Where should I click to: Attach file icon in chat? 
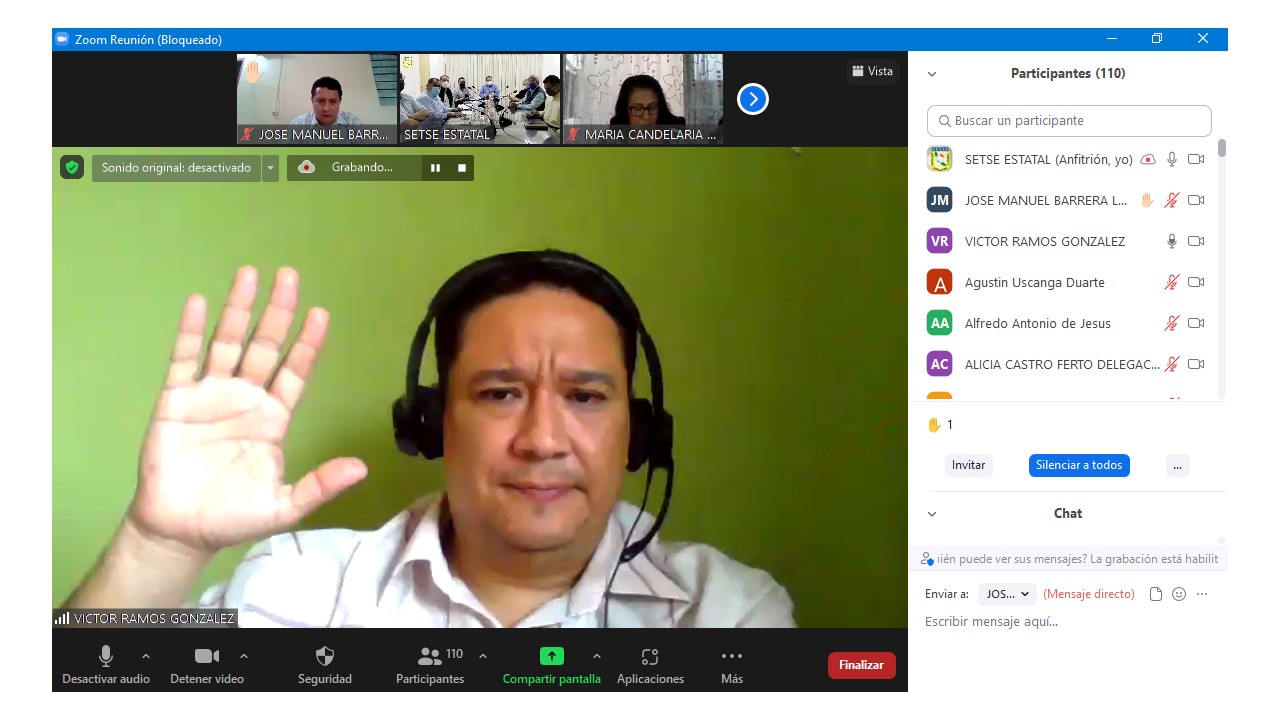pyautogui.click(x=1156, y=594)
